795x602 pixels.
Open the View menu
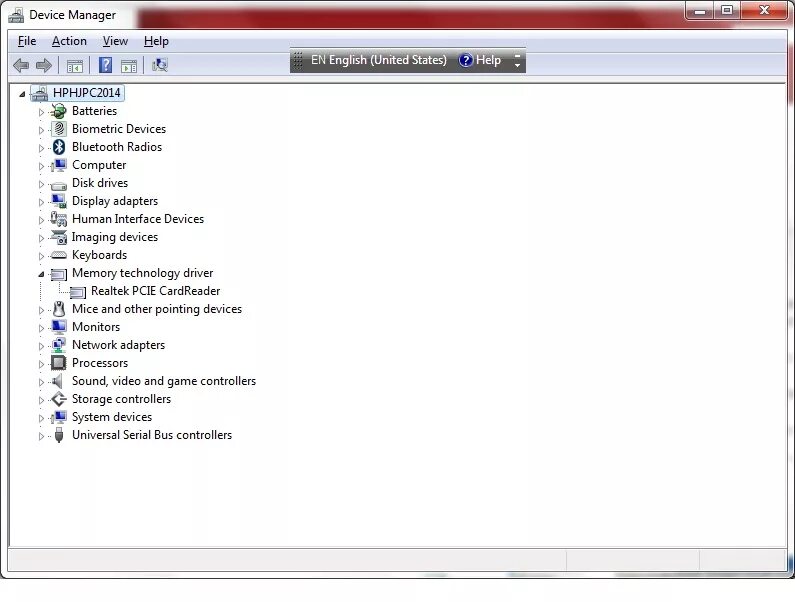pos(115,41)
